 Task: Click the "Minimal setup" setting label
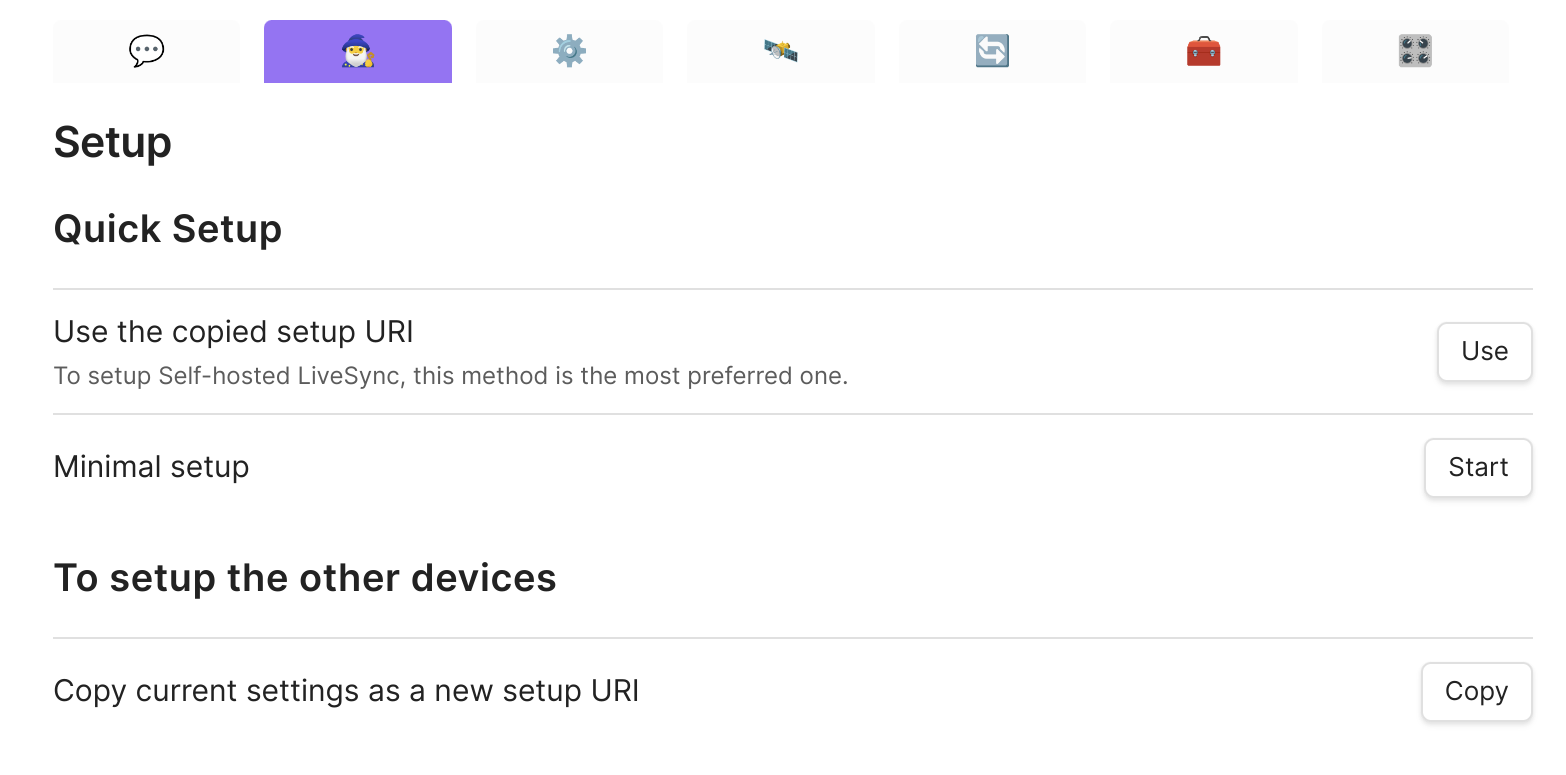(x=151, y=467)
